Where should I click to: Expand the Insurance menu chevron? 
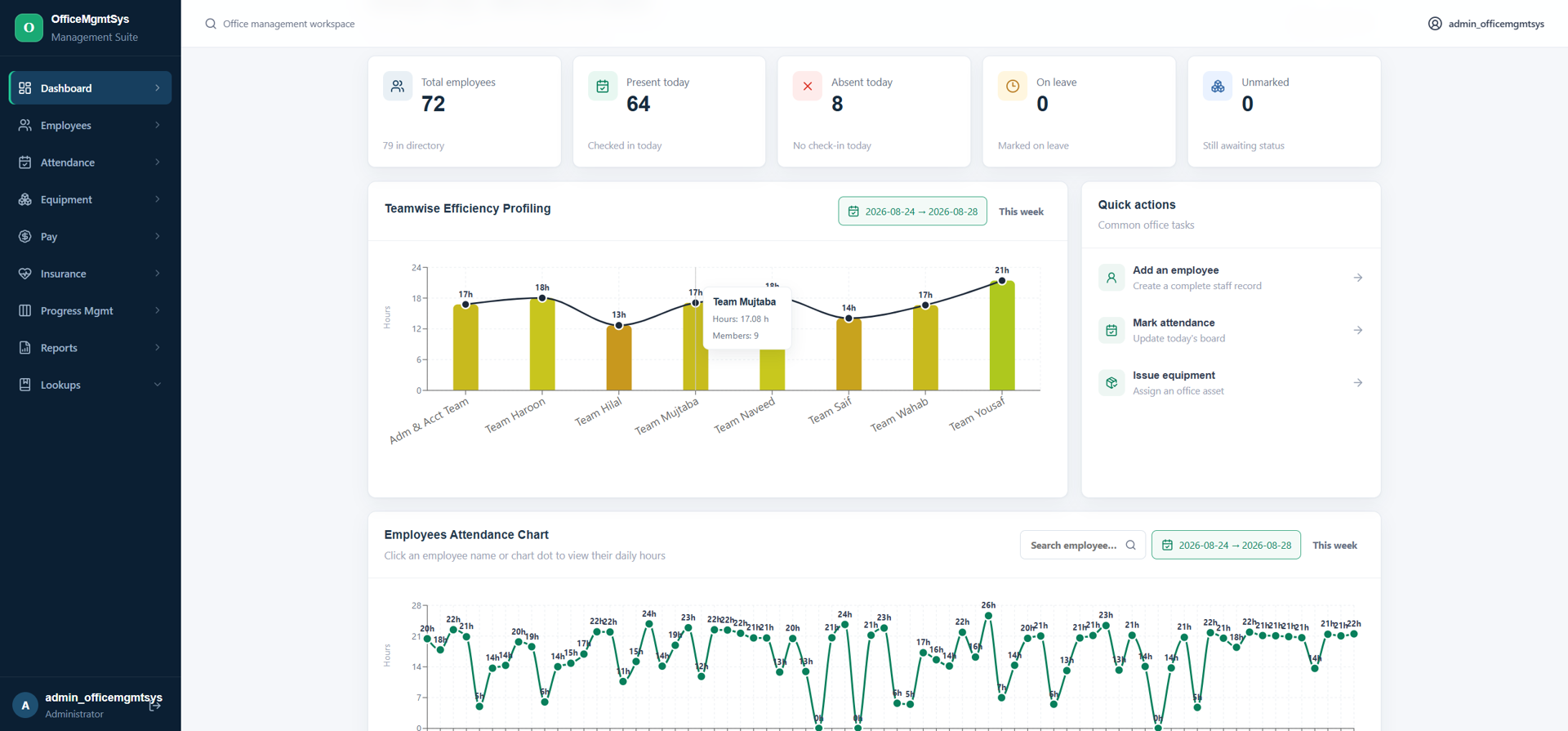coord(158,274)
